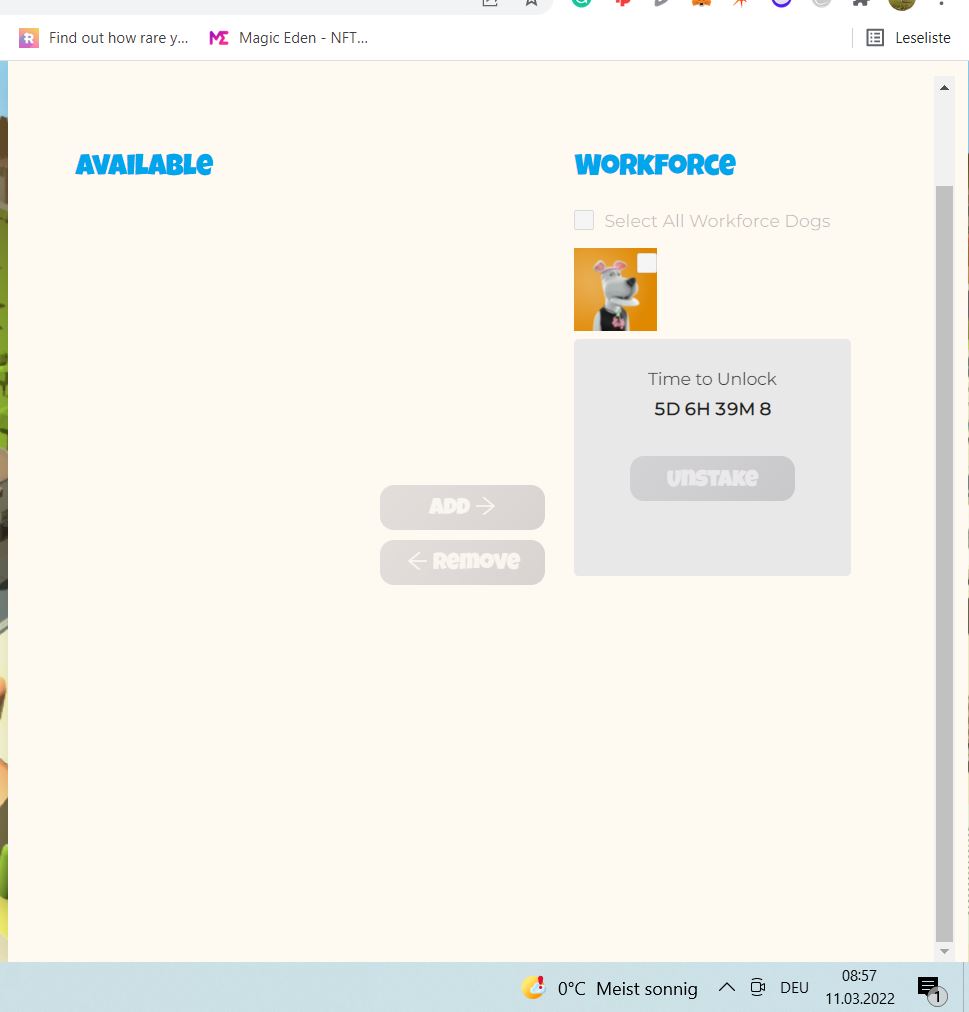Viewport: 969px width, 1012px height.
Task: Open the weather widget icon in taskbar
Action: pyautogui.click(x=534, y=987)
